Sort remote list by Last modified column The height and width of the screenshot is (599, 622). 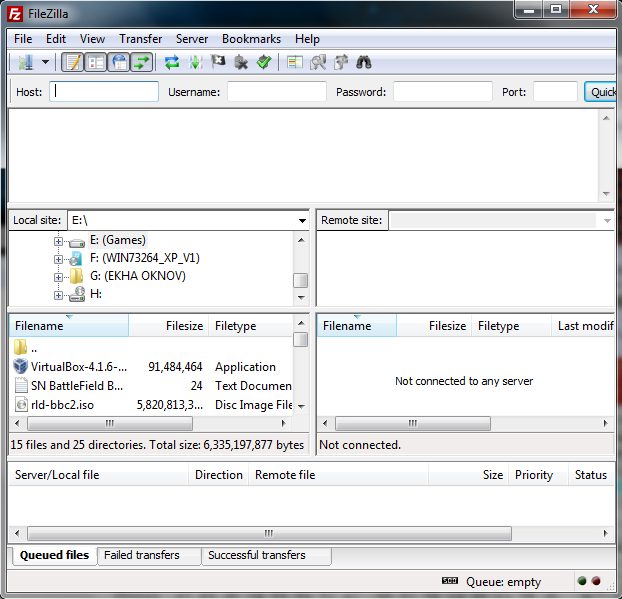583,326
